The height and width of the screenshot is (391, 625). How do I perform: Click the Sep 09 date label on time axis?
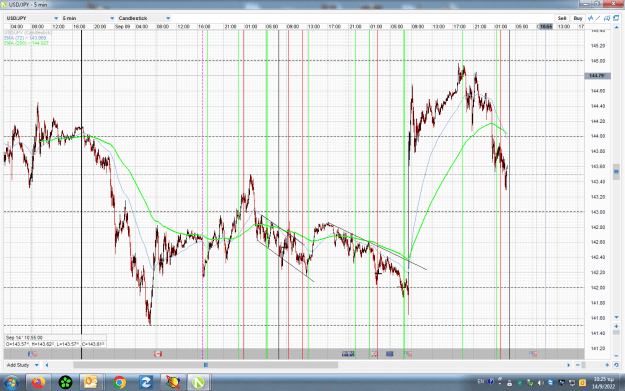[x=122, y=27]
